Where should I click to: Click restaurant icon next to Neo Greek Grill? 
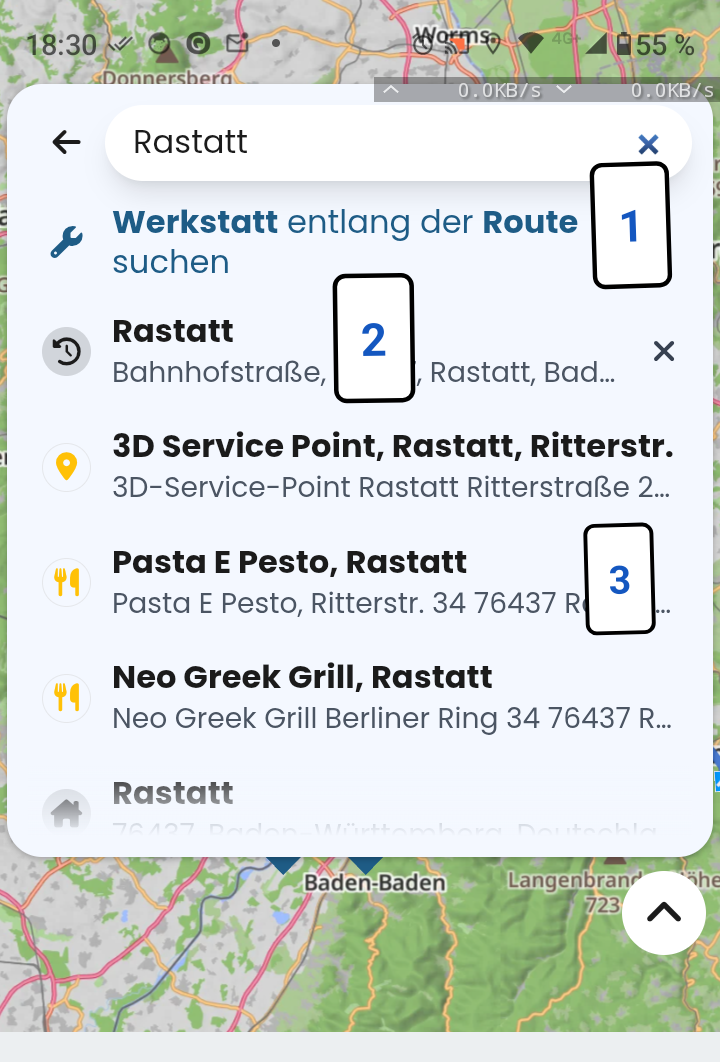(x=66, y=697)
